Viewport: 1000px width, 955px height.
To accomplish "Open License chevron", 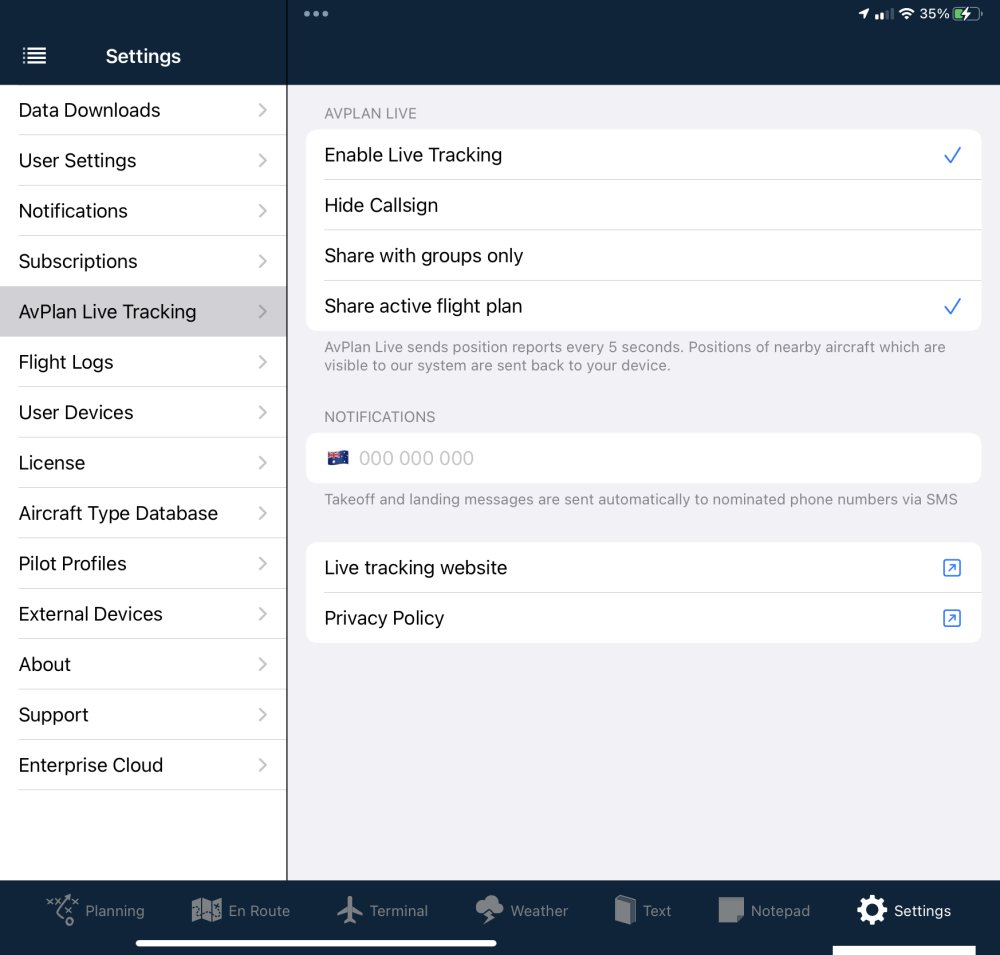I will [263, 463].
